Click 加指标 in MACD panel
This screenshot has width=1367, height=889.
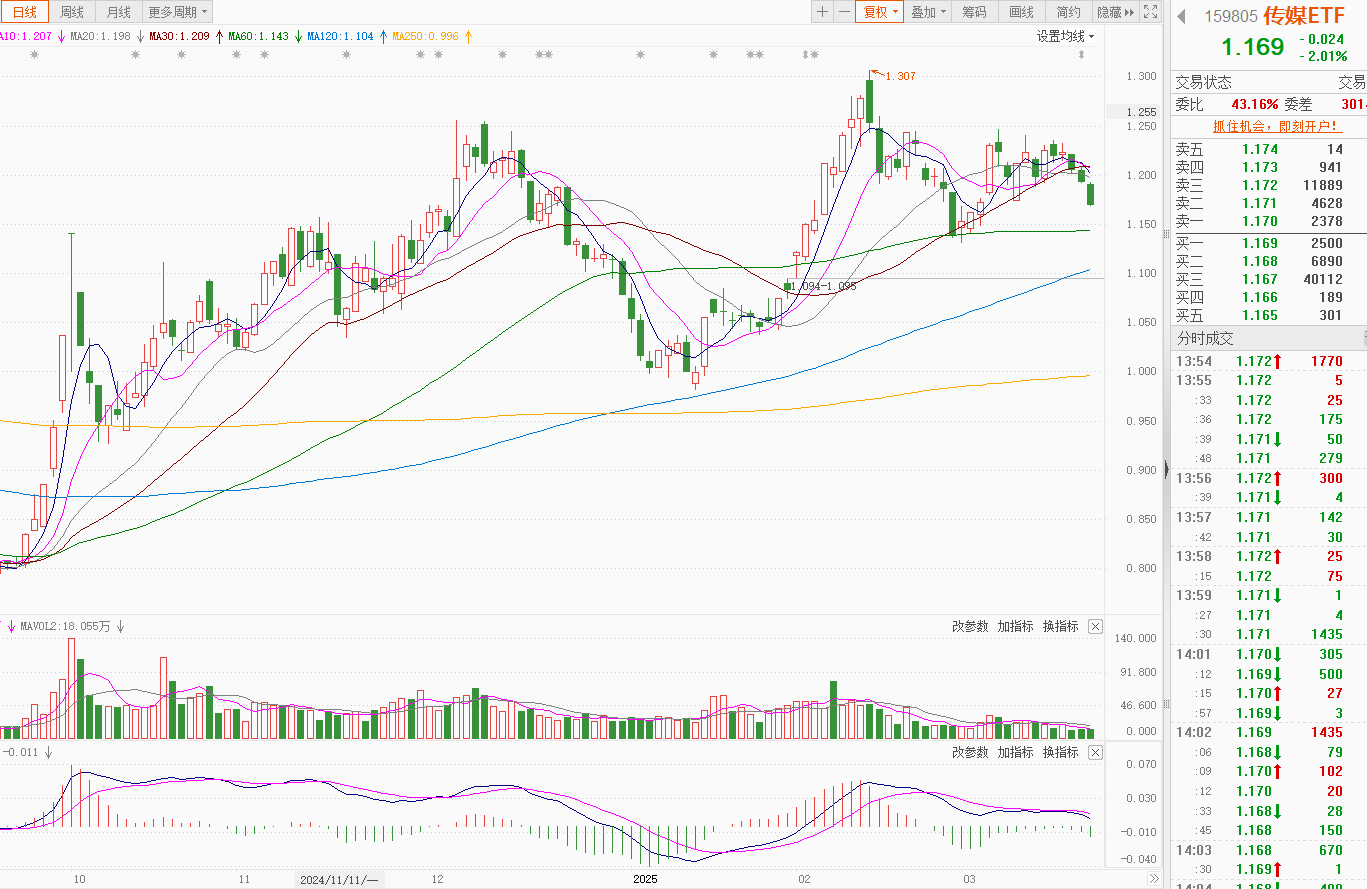[x=1015, y=752]
